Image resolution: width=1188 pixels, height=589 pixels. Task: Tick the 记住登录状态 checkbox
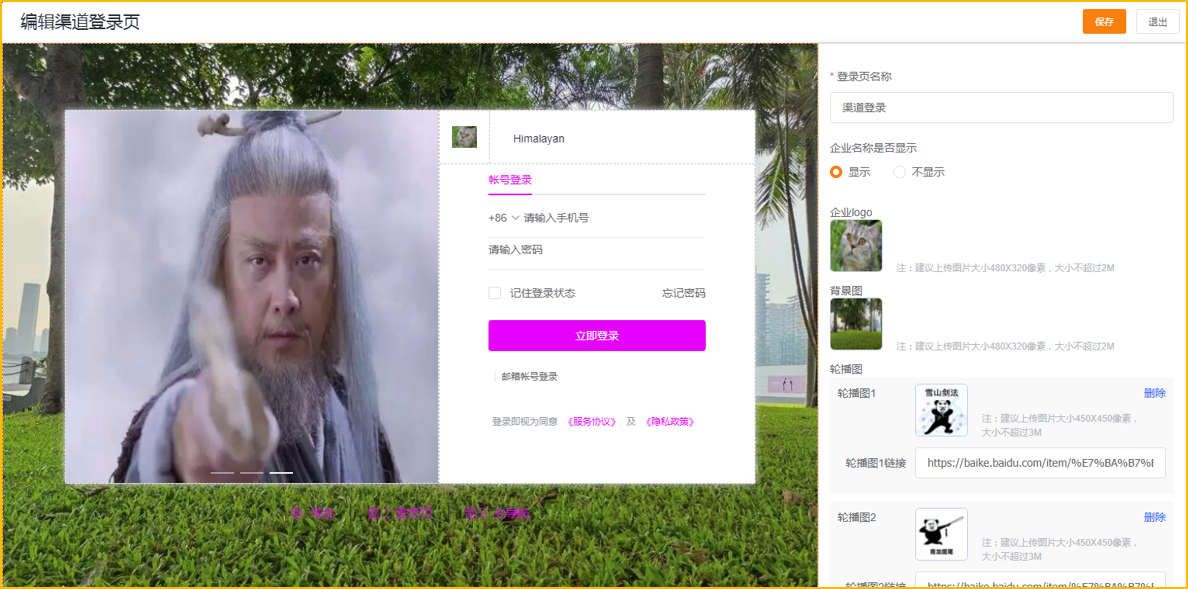coord(495,293)
